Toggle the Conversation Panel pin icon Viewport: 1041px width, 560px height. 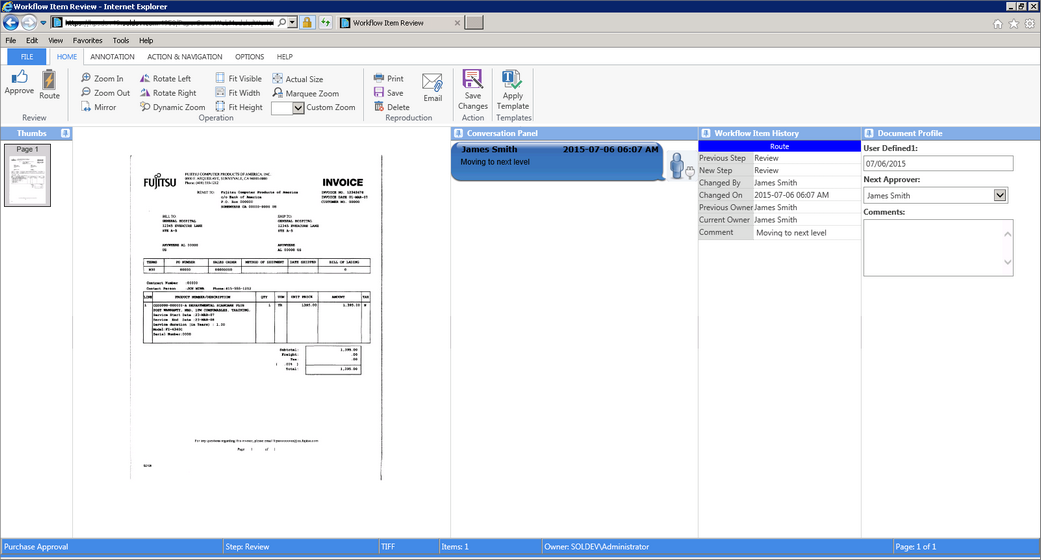click(x=458, y=134)
